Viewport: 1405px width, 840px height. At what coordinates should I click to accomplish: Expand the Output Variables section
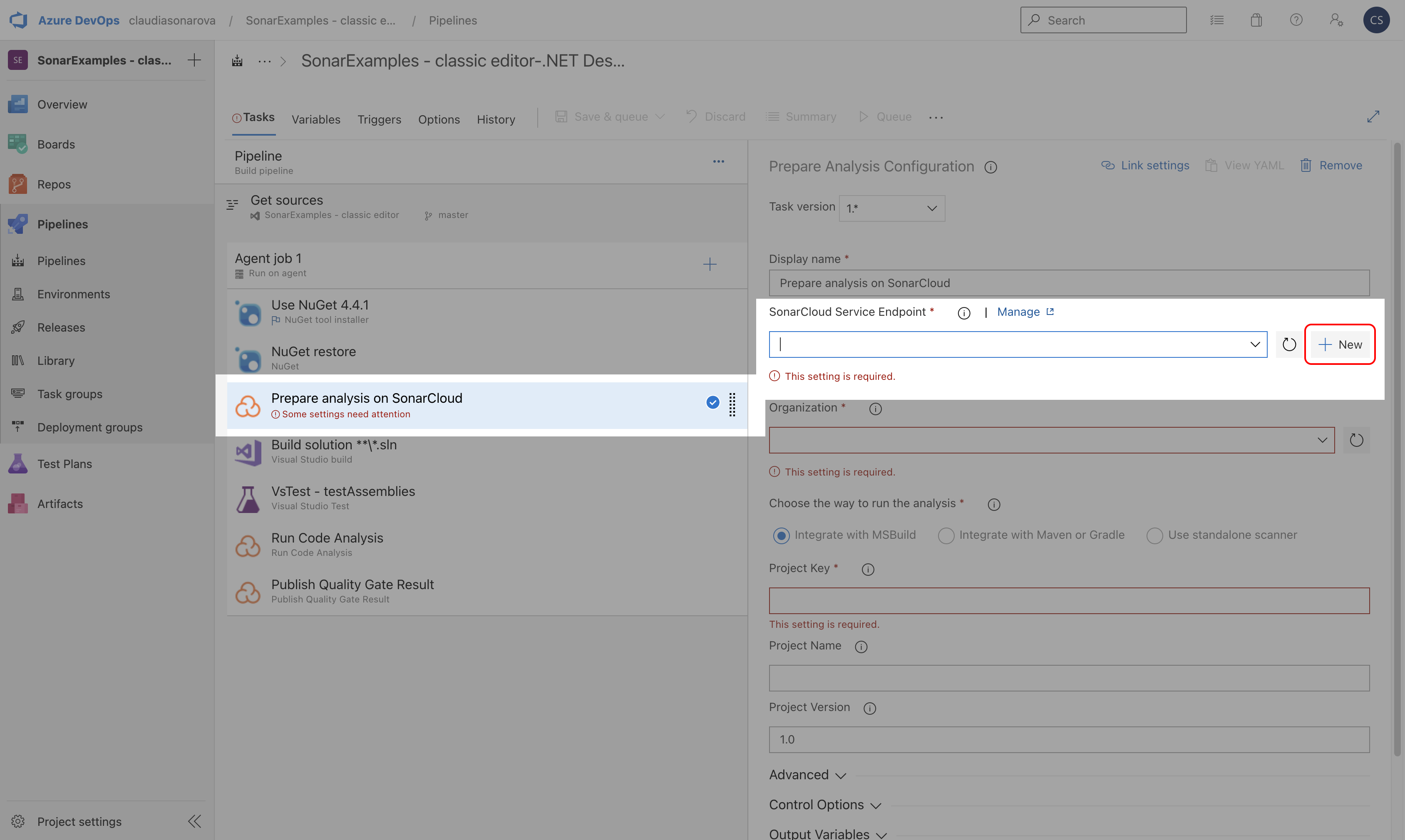click(828, 834)
